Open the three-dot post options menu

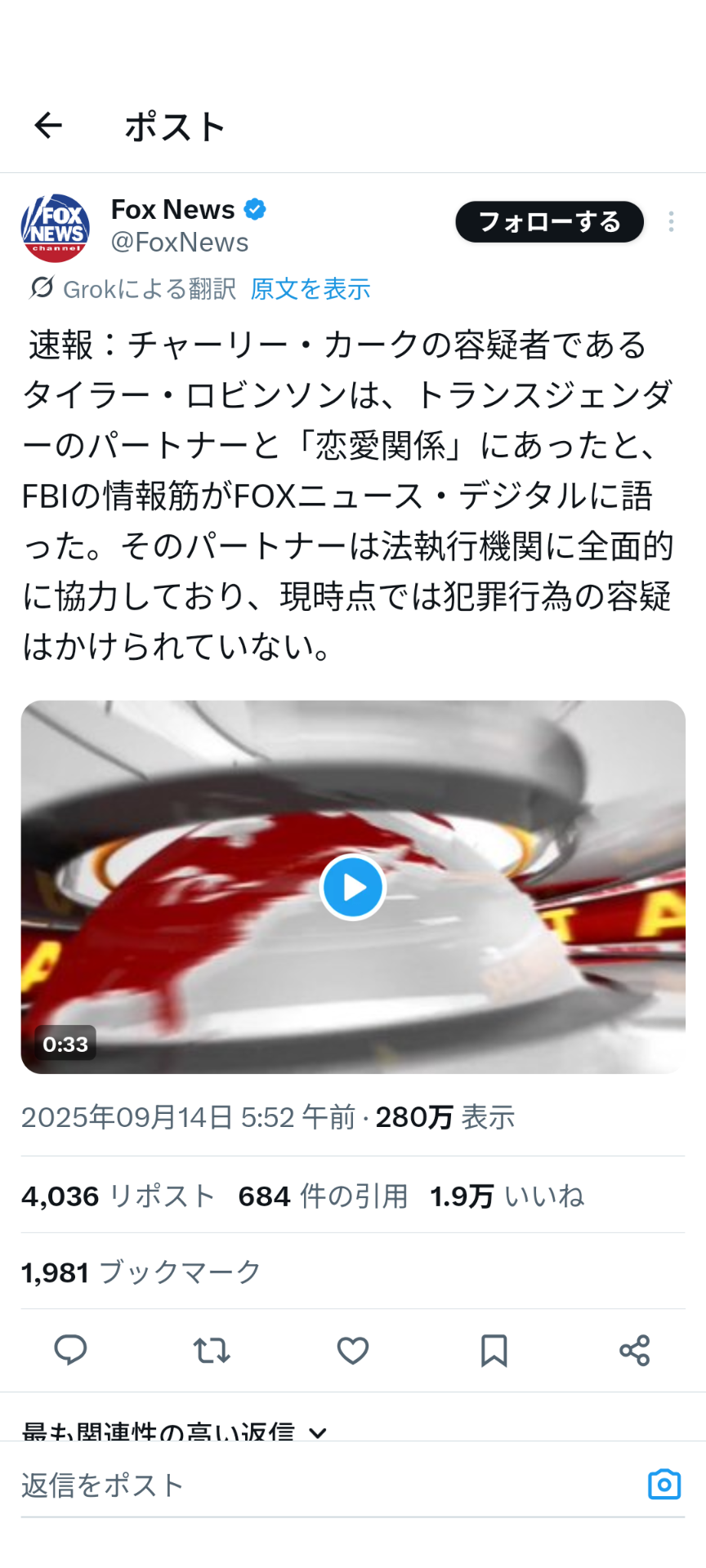coord(671,221)
